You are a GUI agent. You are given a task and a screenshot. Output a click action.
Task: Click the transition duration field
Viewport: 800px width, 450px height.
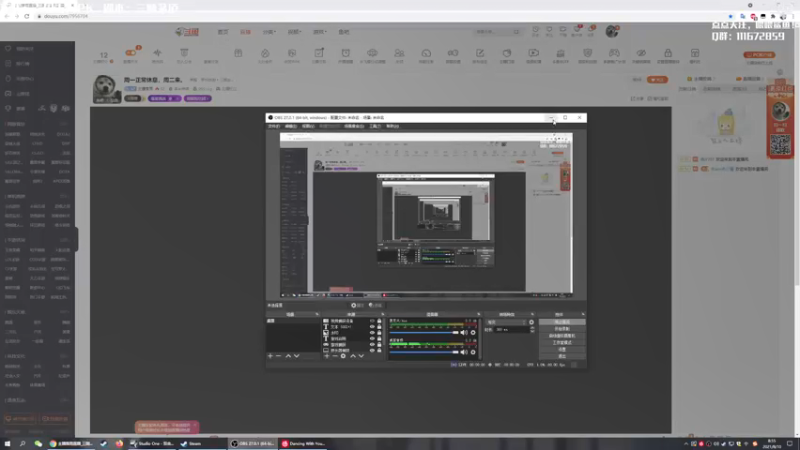coord(512,330)
